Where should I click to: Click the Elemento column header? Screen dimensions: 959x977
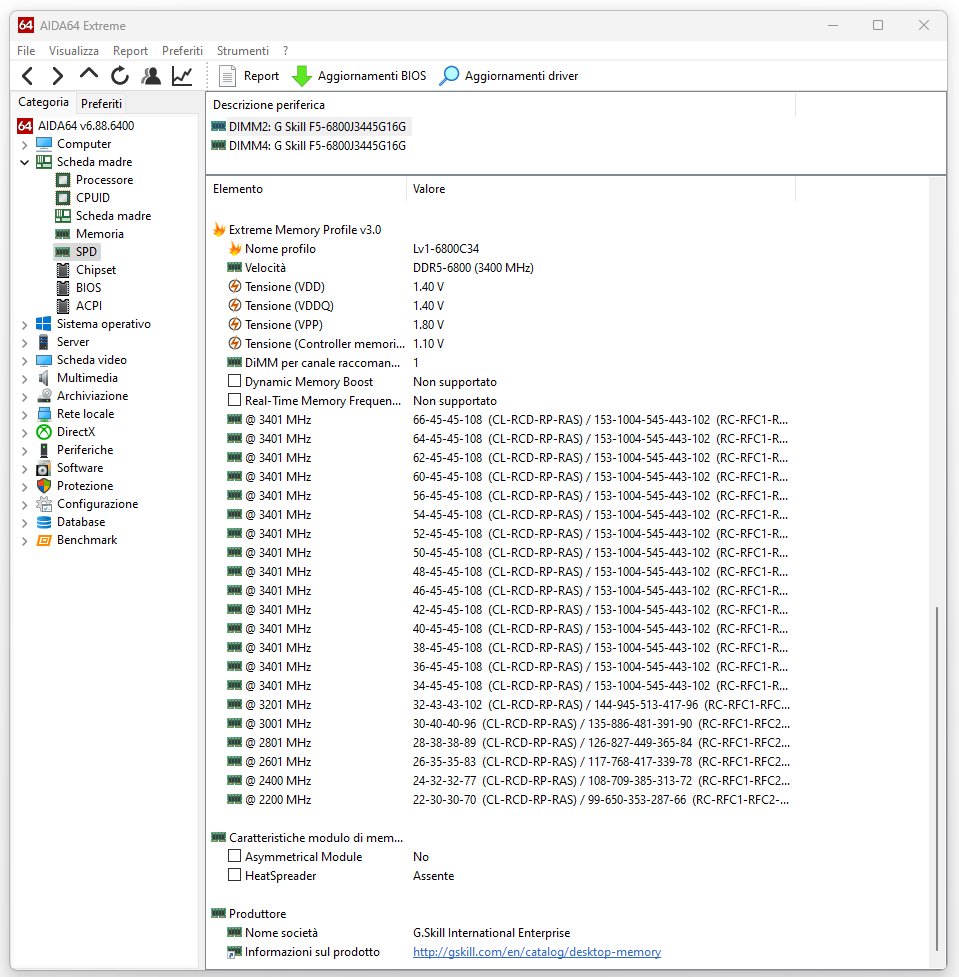pos(306,189)
